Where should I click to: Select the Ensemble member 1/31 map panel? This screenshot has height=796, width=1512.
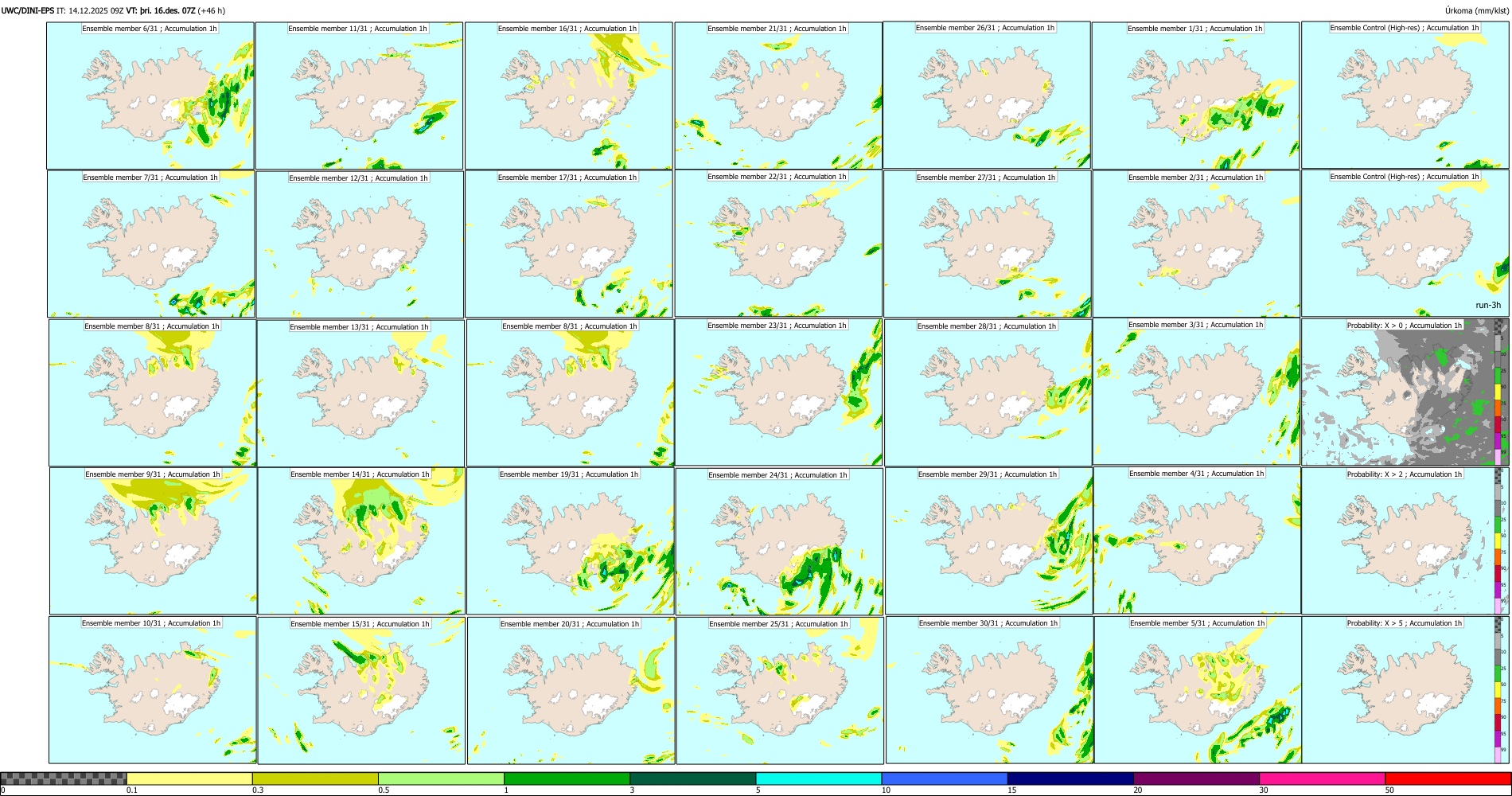[1195, 96]
